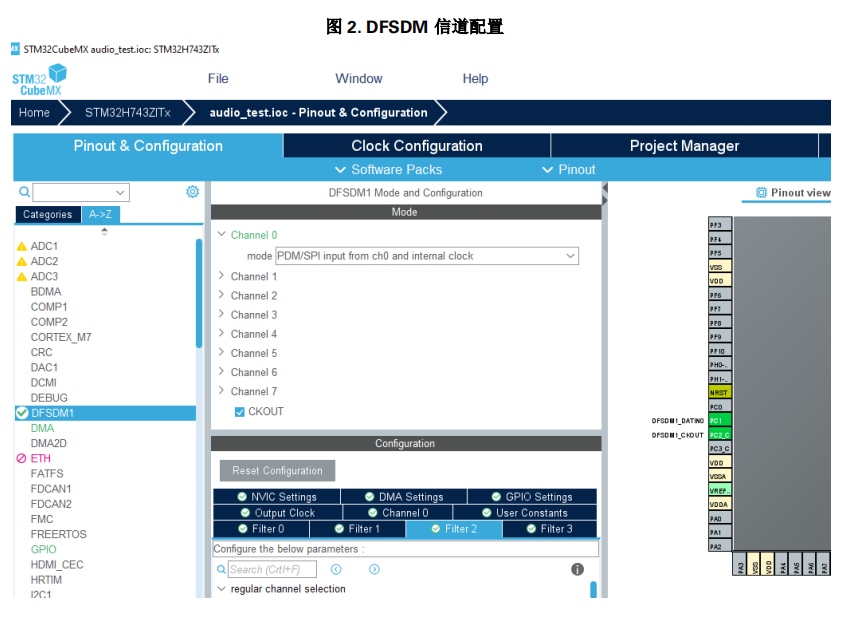The height and width of the screenshot is (622, 854).
Task: Open the NVIC Settings tab
Action: pyautogui.click(x=277, y=497)
